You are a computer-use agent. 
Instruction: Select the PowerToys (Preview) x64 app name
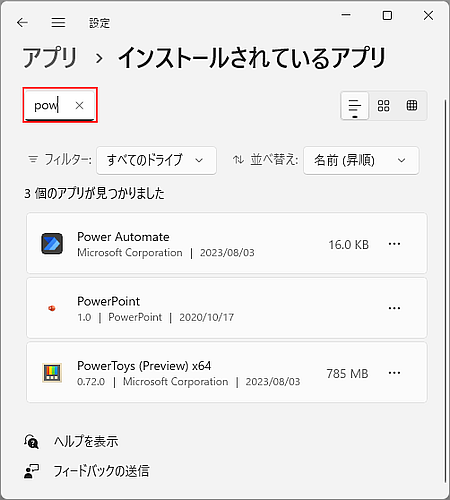coord(144,366)
